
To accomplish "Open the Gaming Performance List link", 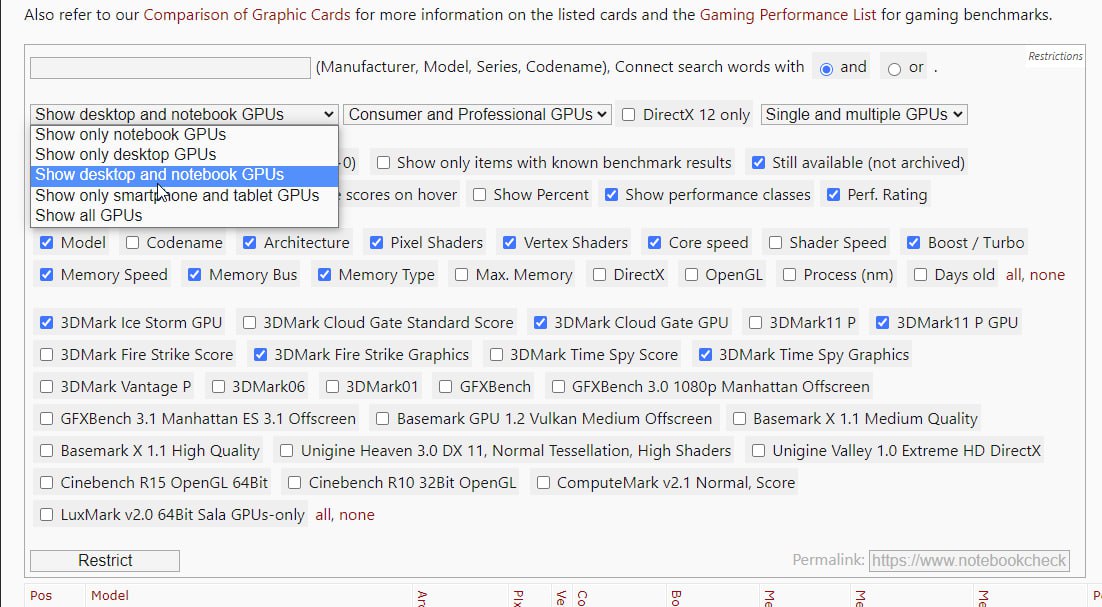I will [788, 15].
